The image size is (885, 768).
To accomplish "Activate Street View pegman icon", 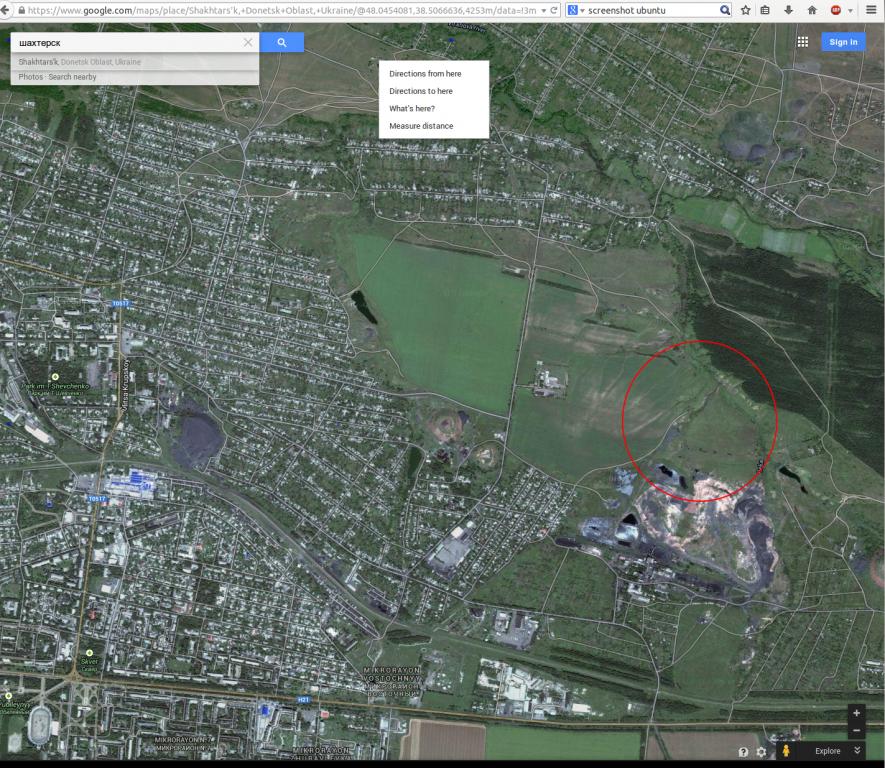I will click(x=787, y=751).
